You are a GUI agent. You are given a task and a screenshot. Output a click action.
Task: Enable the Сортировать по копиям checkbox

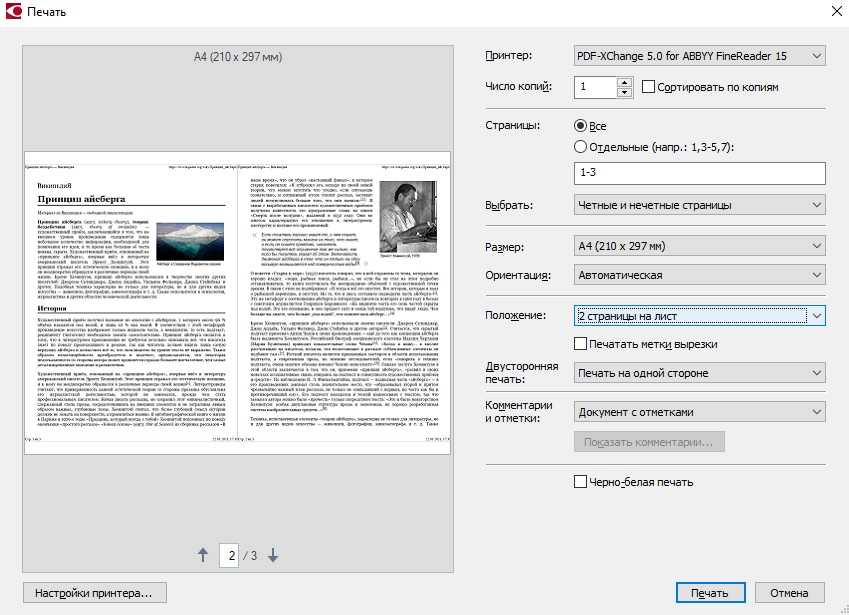point(649,87)
